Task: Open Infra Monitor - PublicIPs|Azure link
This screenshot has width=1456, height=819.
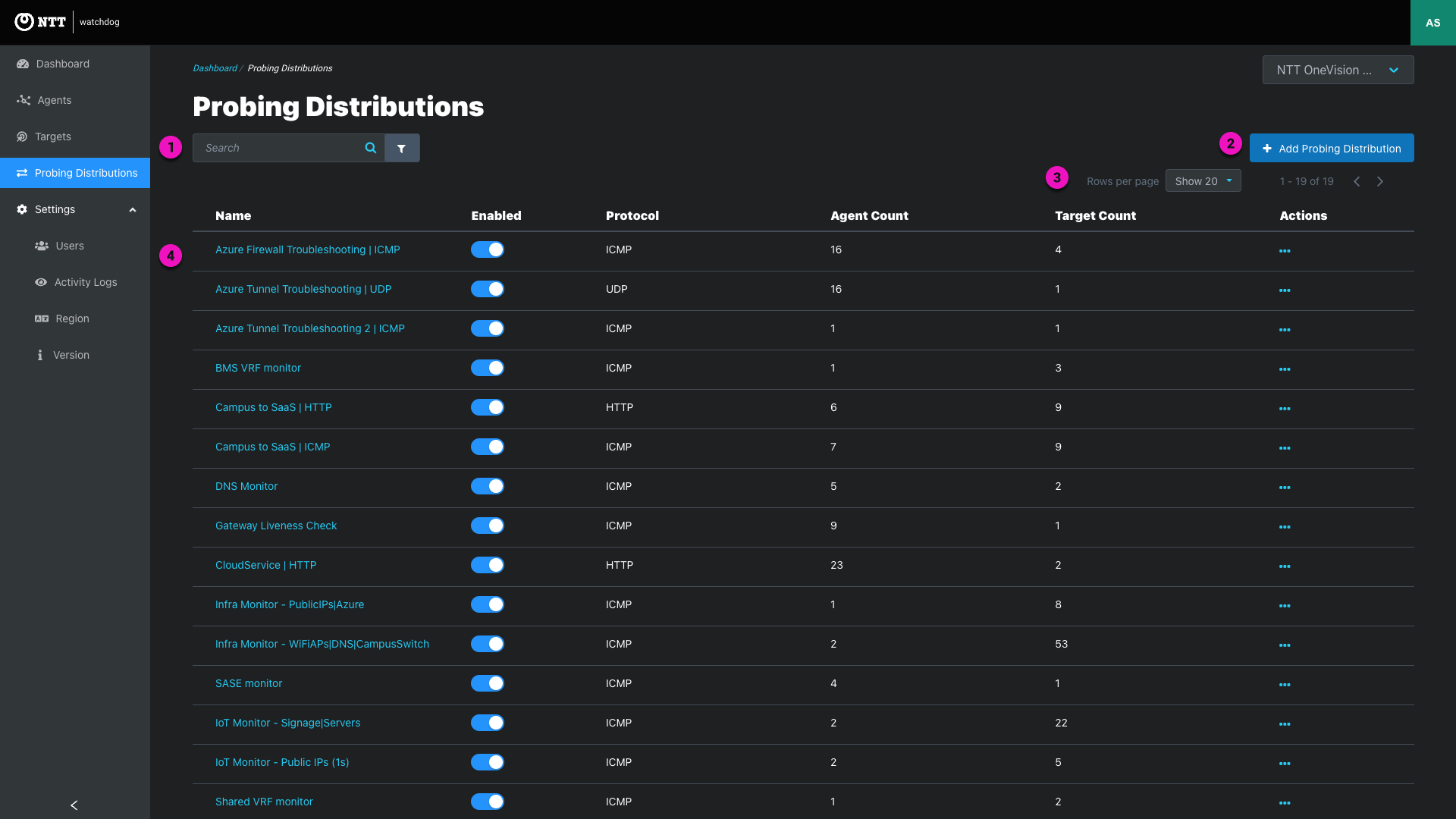Action: coord(290,604)
